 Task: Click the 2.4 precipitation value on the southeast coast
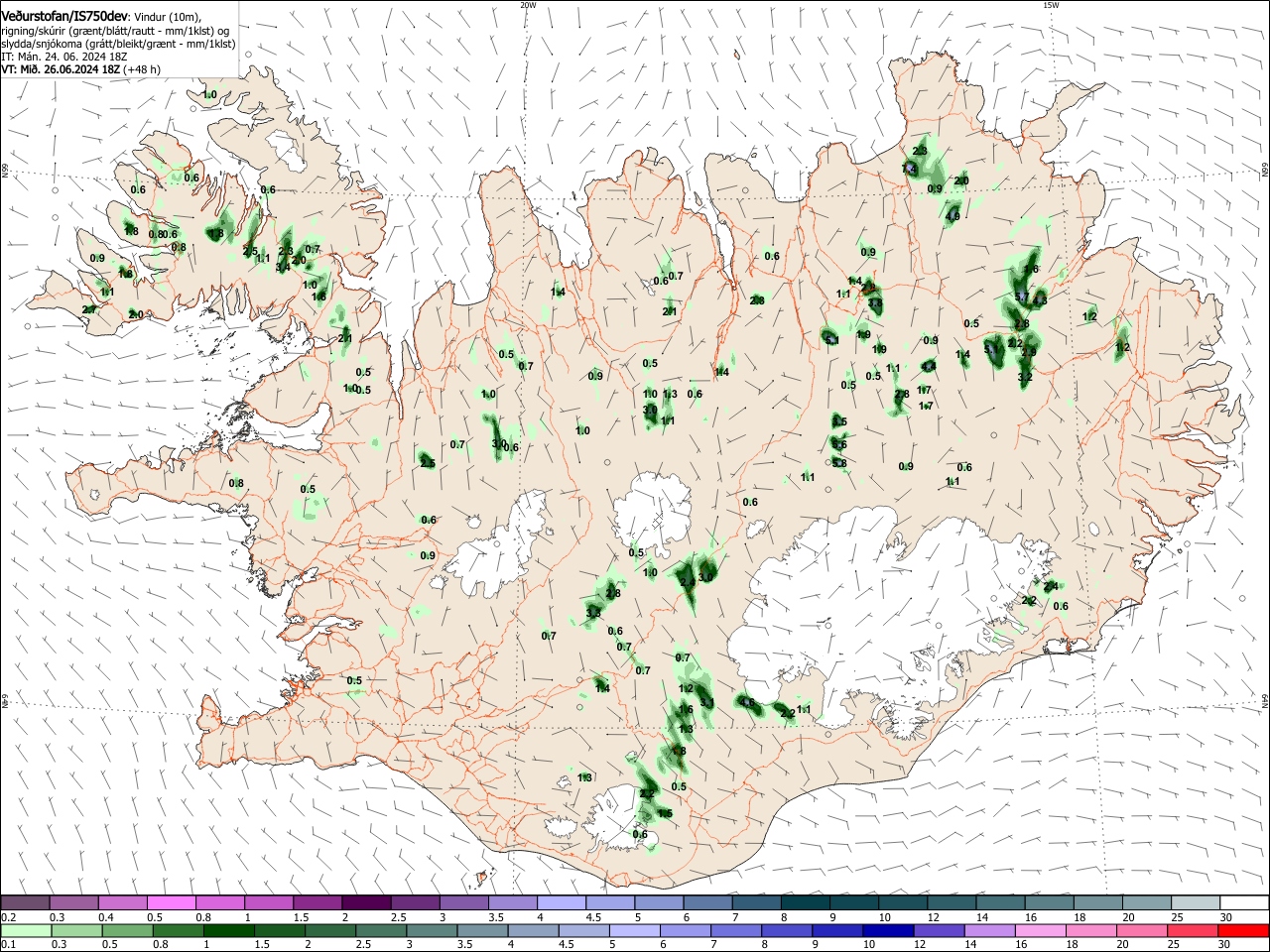pos(1050,585)
